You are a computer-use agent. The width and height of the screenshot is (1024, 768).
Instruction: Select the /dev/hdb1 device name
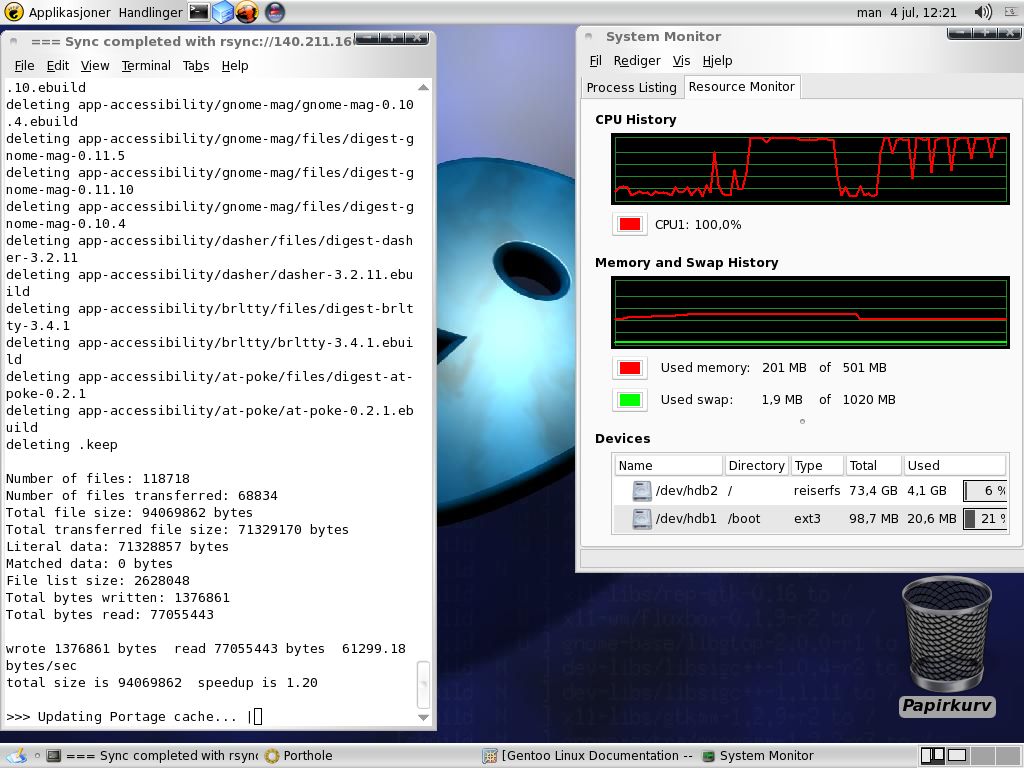coord(686,519)
